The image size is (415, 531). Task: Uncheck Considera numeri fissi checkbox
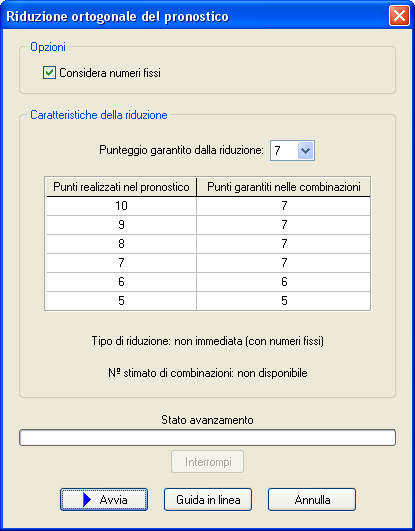pyautogui.click(x=49, y=73)
